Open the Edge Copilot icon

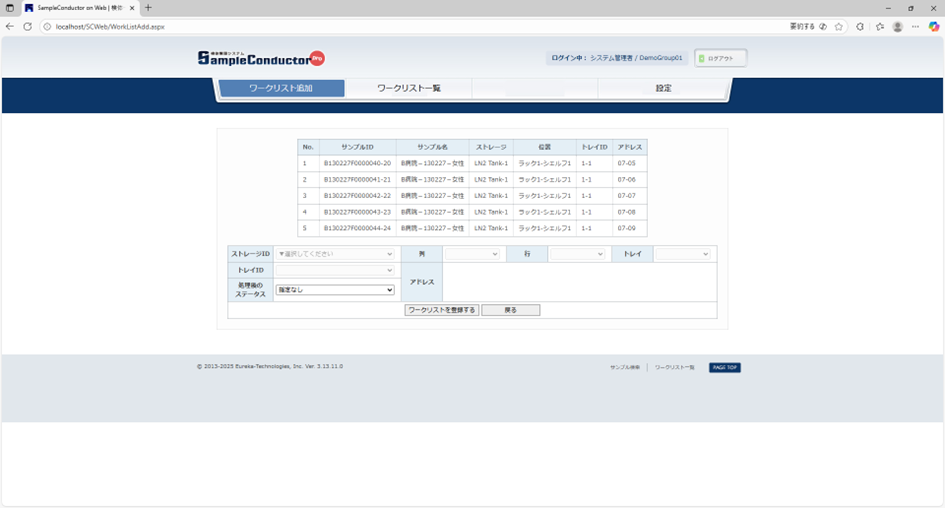coord(933,26)
